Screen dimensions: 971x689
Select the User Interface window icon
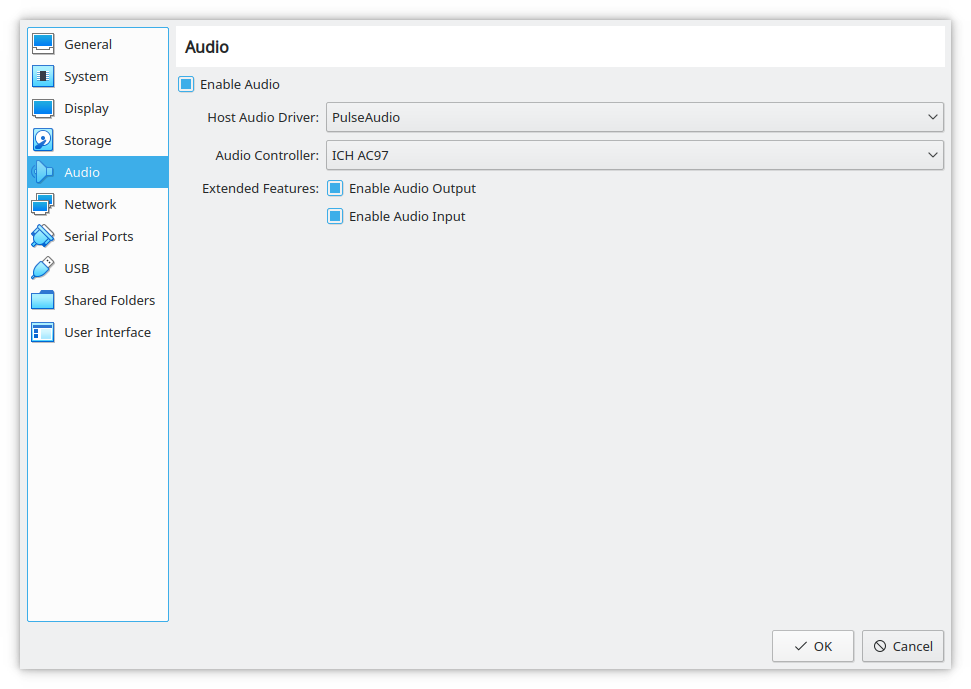point(43,332)
